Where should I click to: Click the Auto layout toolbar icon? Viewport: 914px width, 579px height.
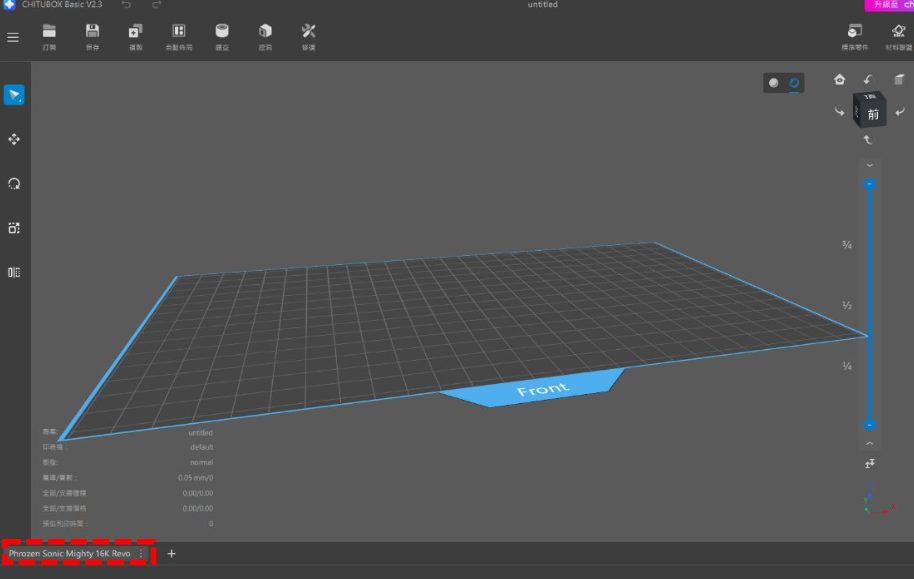[178, 32]
